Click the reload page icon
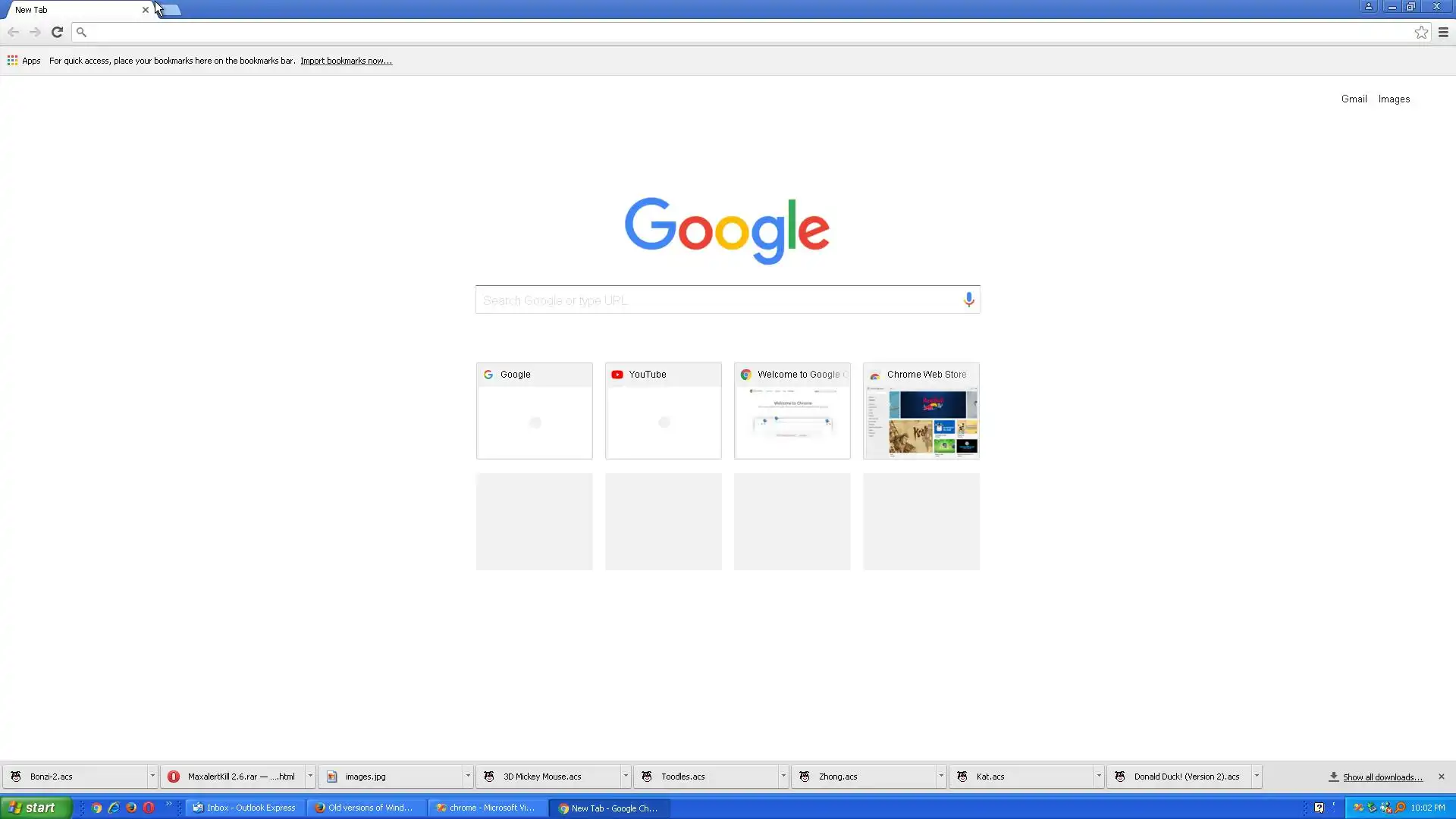The height and width of the screenshot is (819, 1456). (57, 32)
